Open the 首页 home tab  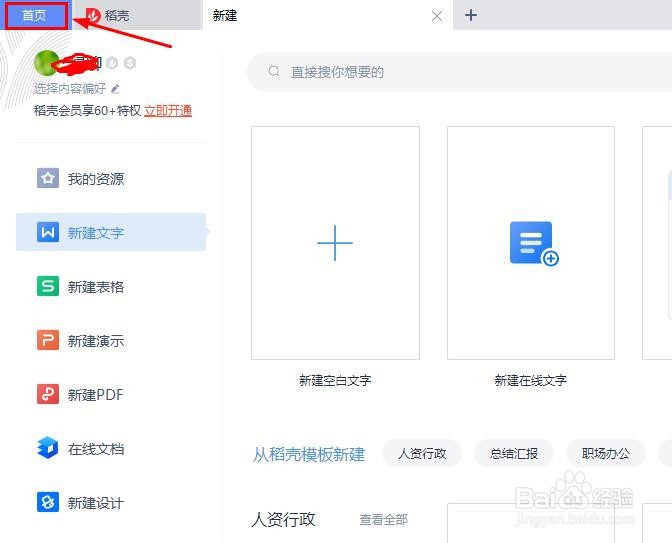pyautogui.click(x=36, y=15)
